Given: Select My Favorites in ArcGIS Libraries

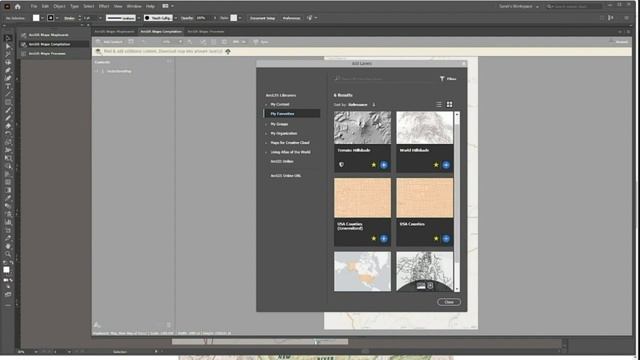Looking at the screenshot, I should point(292,114).
